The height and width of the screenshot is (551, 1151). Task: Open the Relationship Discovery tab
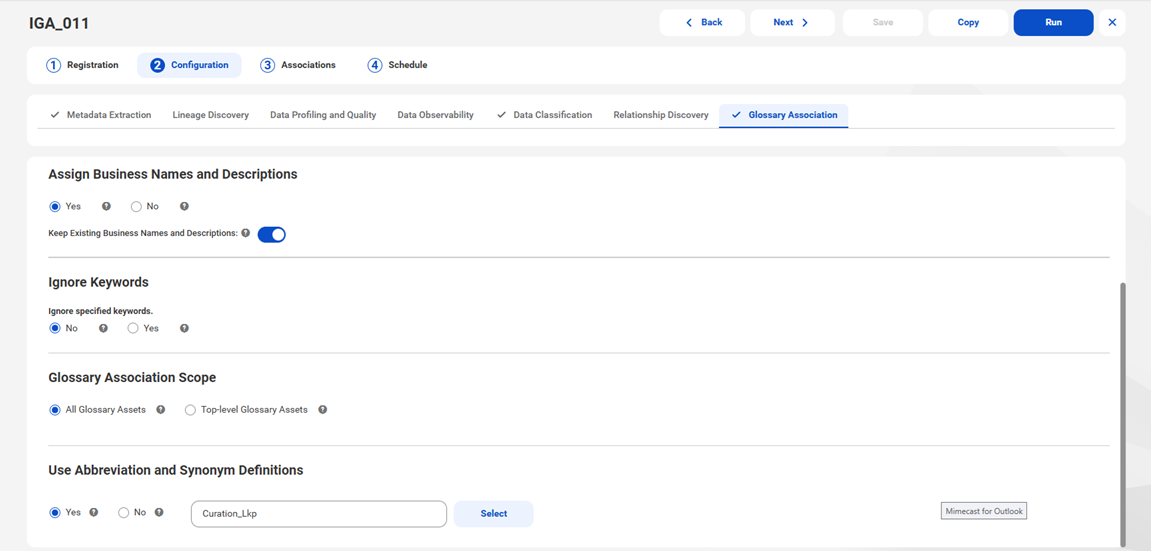click(661, 115)
